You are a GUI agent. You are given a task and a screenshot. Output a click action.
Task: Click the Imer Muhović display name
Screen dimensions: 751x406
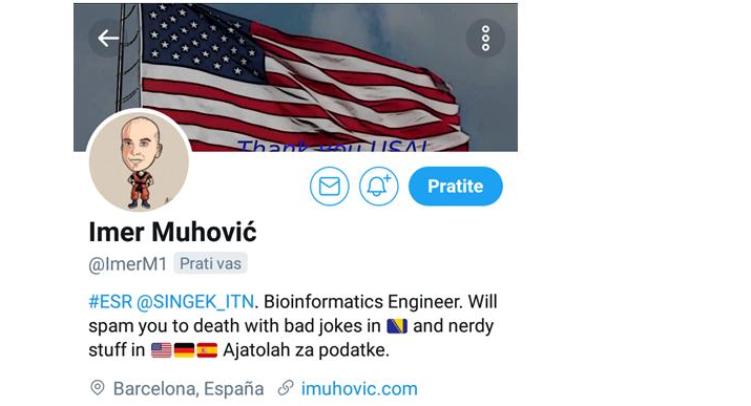tap(172, 232)
